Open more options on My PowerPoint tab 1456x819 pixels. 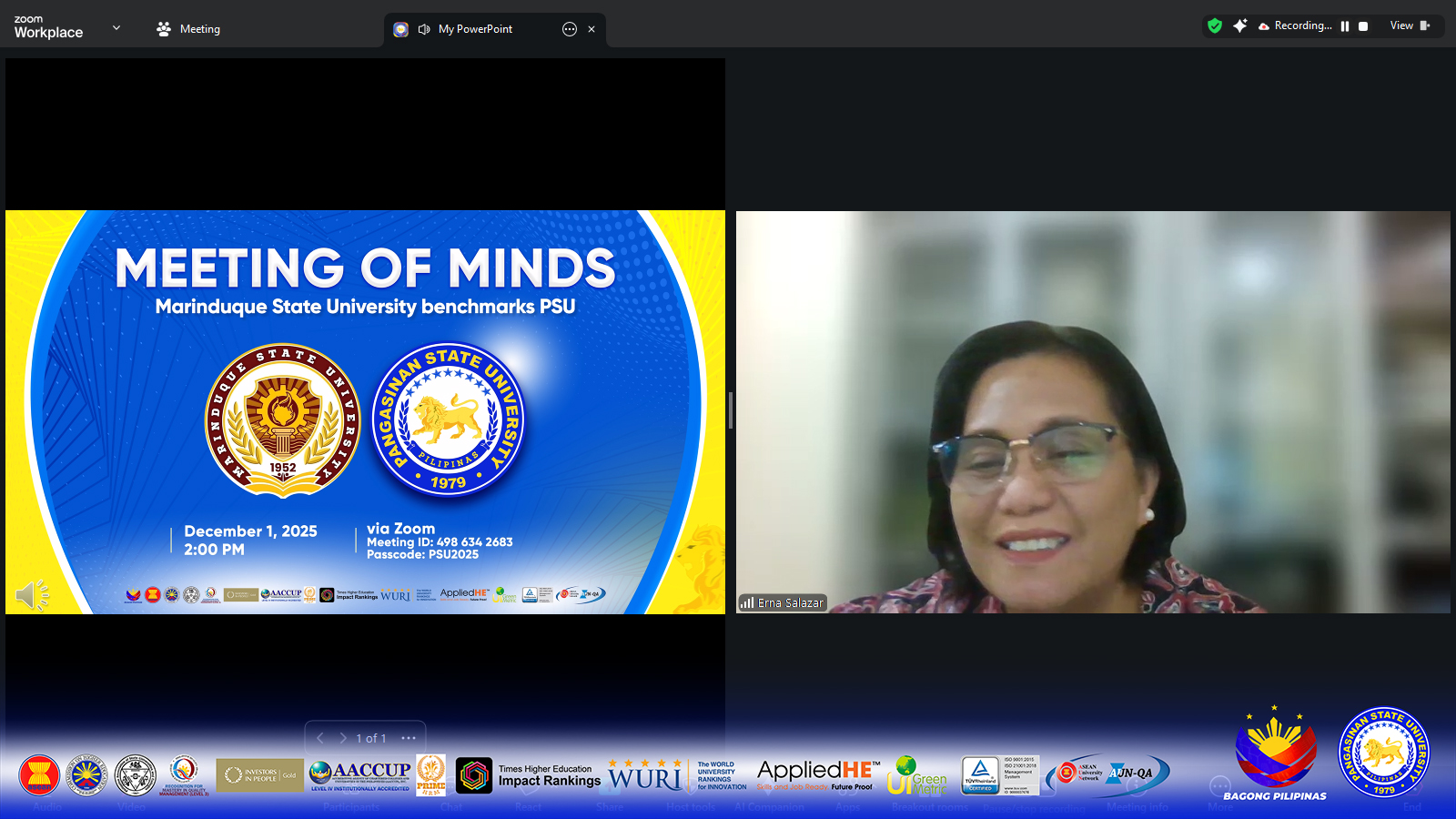click(570, 29)
